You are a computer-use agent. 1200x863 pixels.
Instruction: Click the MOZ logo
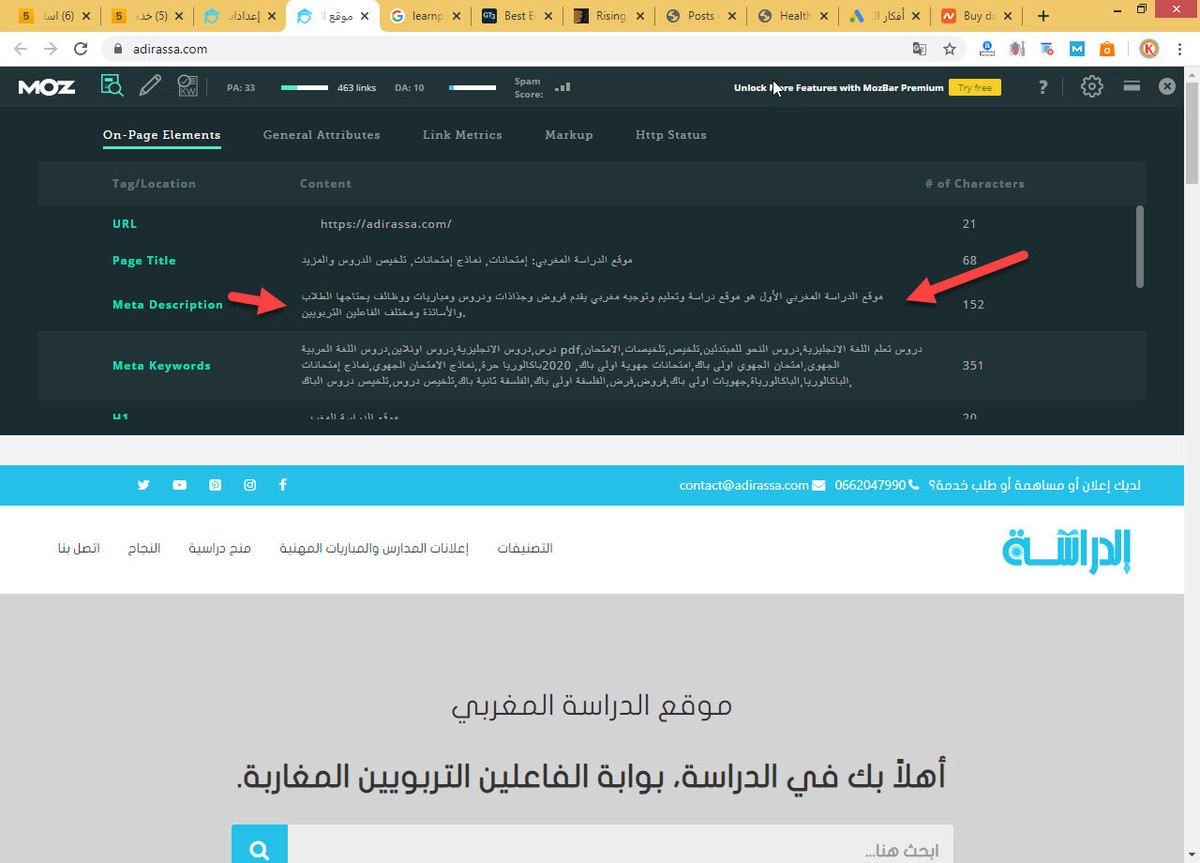point(46,87)
